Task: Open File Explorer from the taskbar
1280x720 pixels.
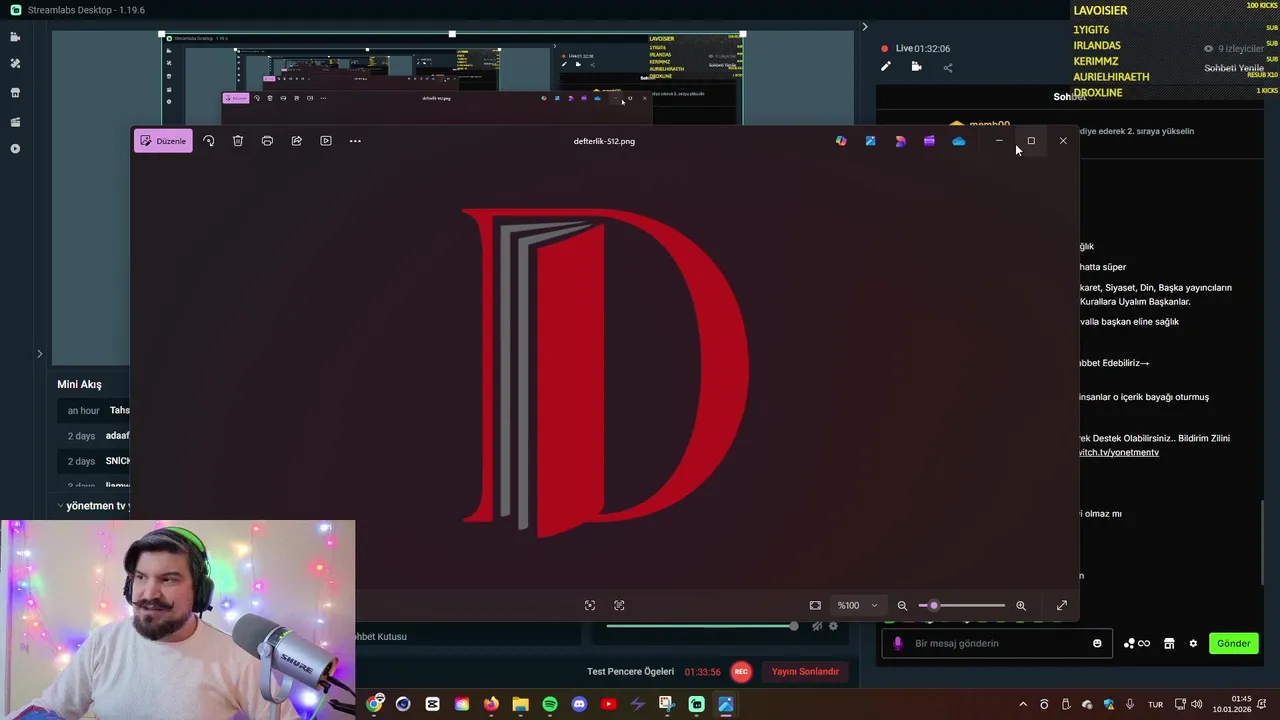Action: pyautogui.click(x=520, y=704)
